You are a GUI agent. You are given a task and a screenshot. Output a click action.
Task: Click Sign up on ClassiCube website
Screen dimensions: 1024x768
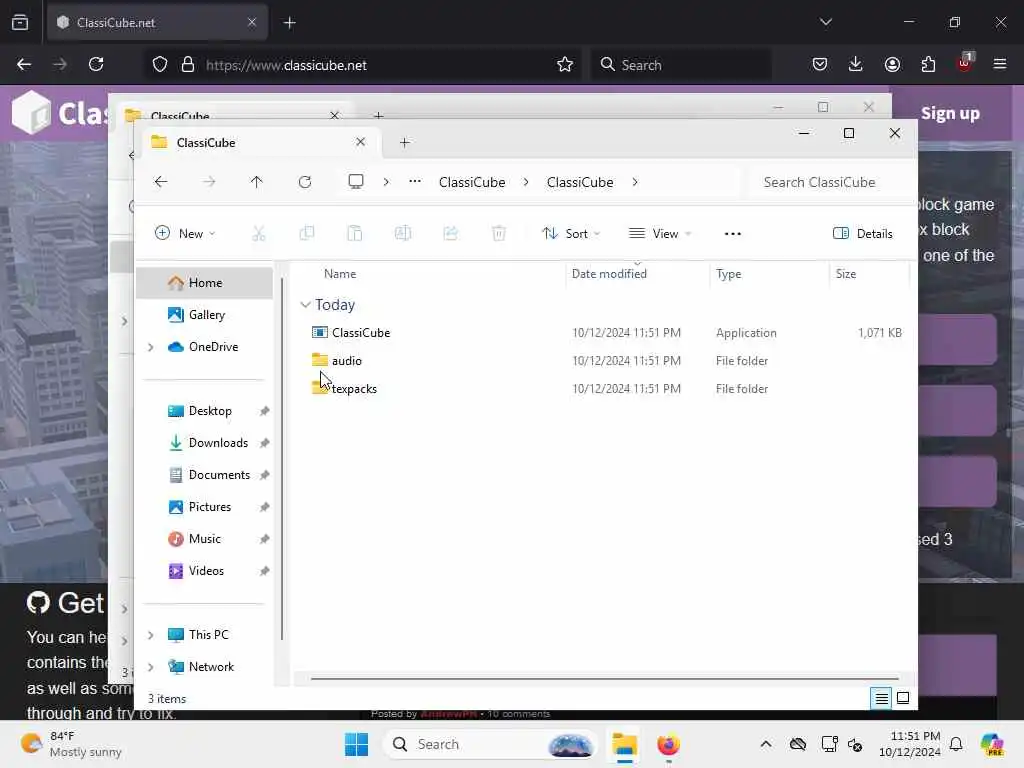pyautogui.click(x=950, y=114)
